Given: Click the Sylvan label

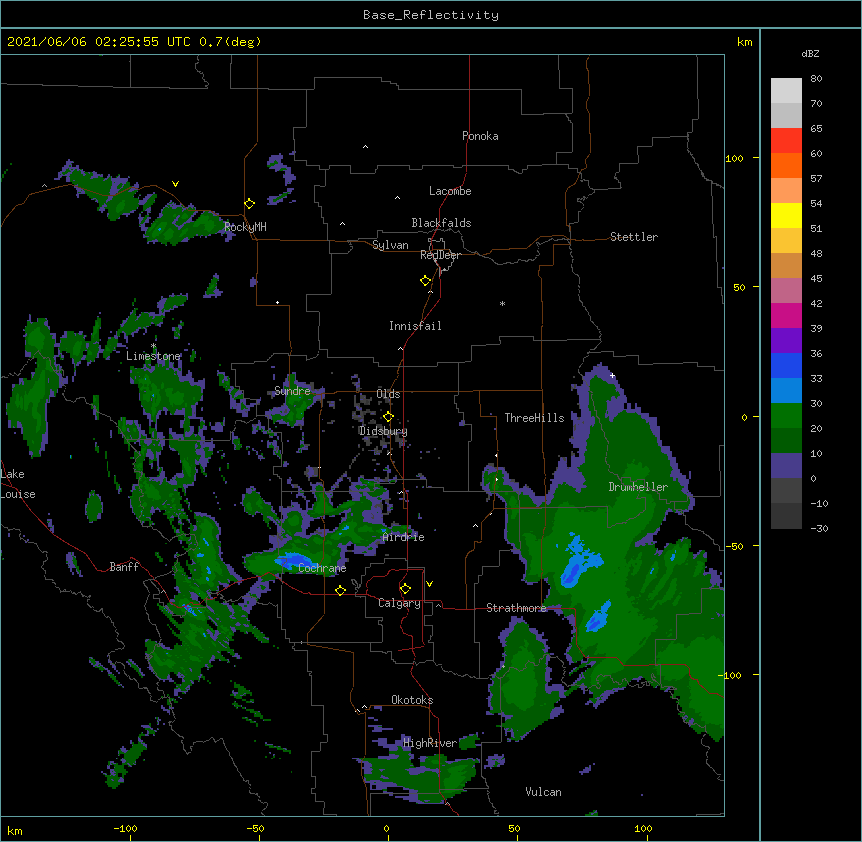Looking at the screenshot, I should coord(390,245).
